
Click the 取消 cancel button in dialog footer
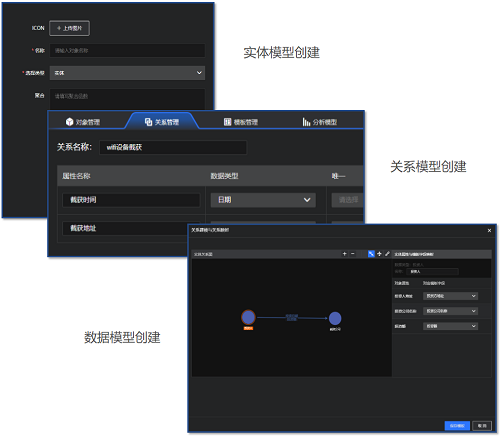pos(482,426)
